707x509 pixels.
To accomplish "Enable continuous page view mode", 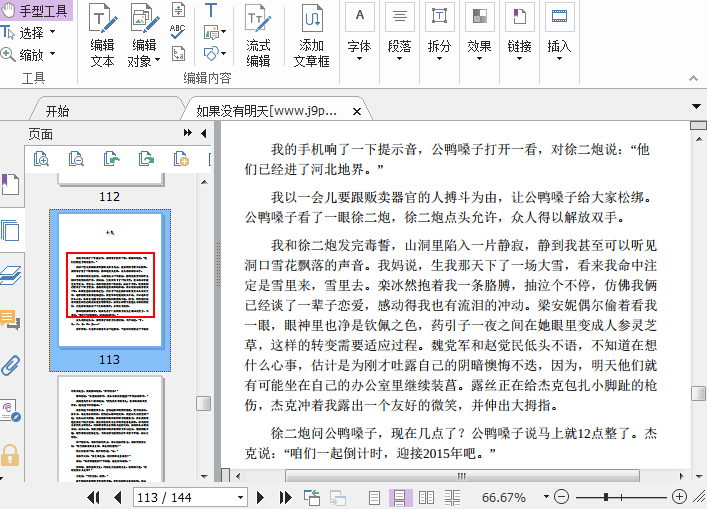I will 399,497.
